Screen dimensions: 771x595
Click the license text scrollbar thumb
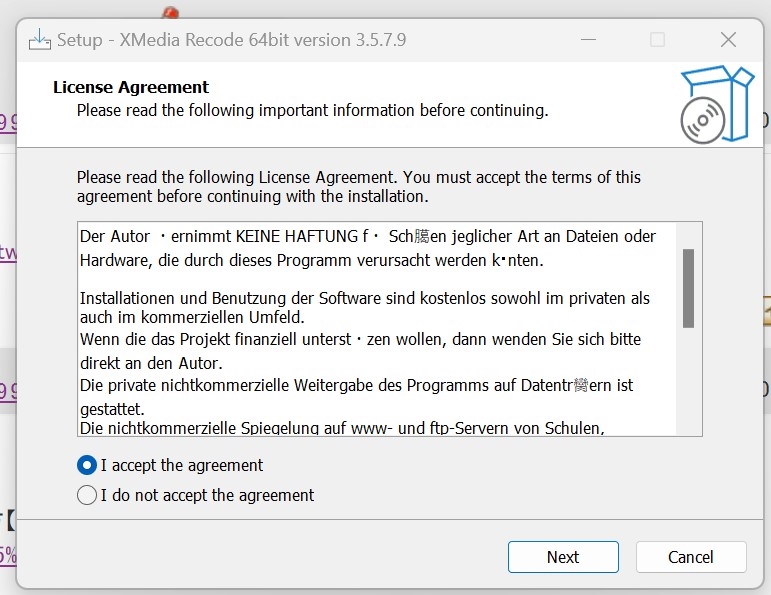[688, 288]
